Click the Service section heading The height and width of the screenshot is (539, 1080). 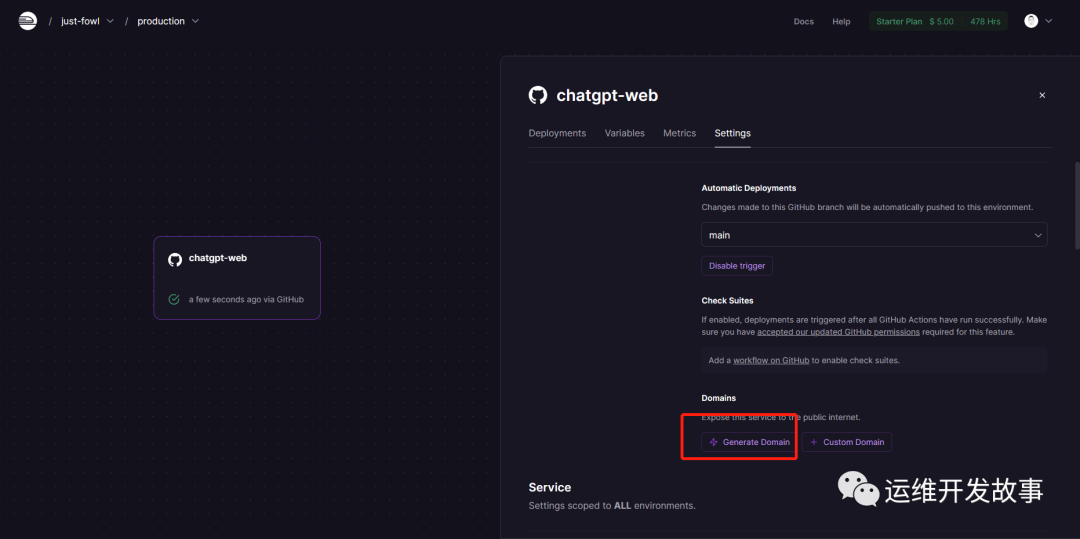click(x=550, y=487)
